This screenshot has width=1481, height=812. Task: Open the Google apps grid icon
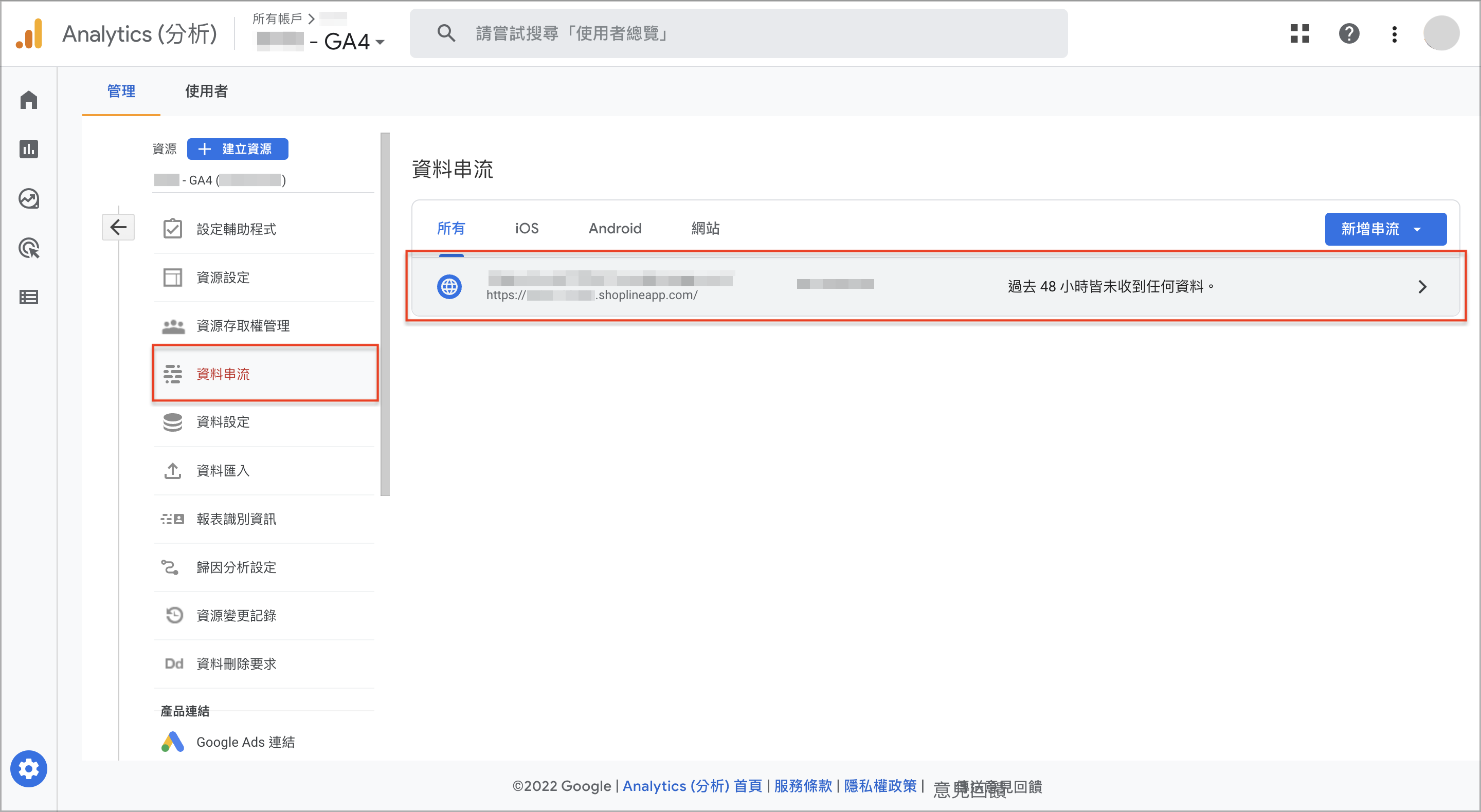coord(1299,33)
